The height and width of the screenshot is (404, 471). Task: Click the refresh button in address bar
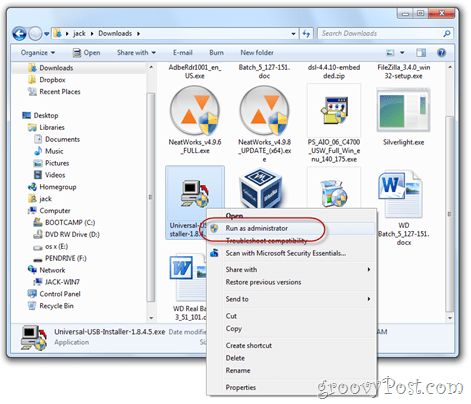[x=306, y=34]
